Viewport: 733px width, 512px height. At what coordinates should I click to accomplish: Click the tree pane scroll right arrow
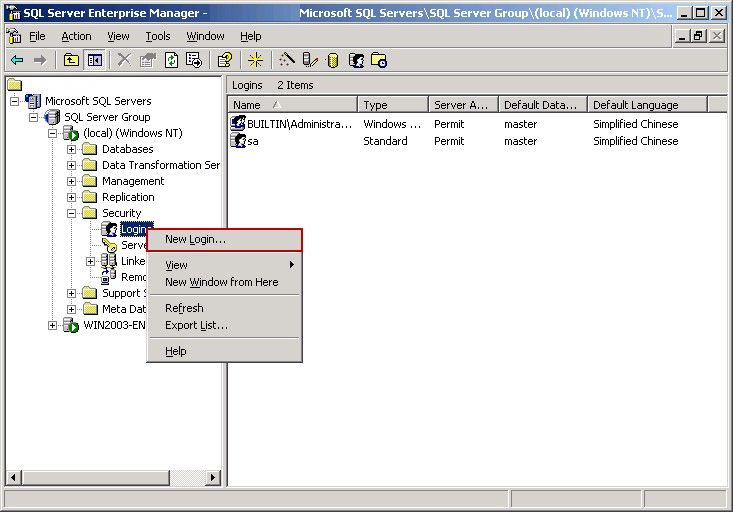pos(213,477)
